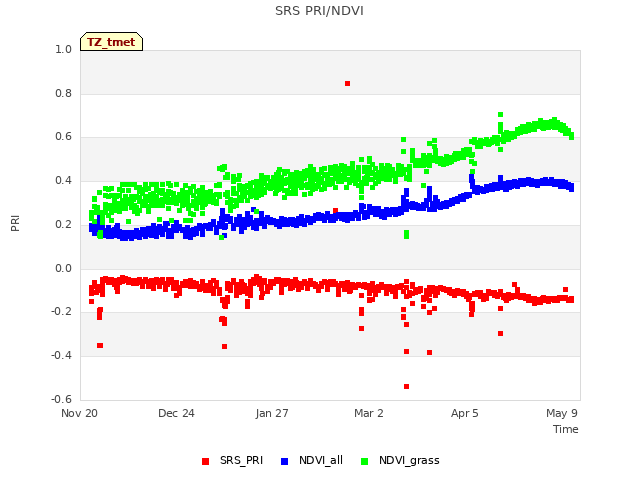Image resolution: width=640 pixels, height=480 pixels.
Task: Click the Dec 24 x-axis tick
Action: tap(176, 413)
